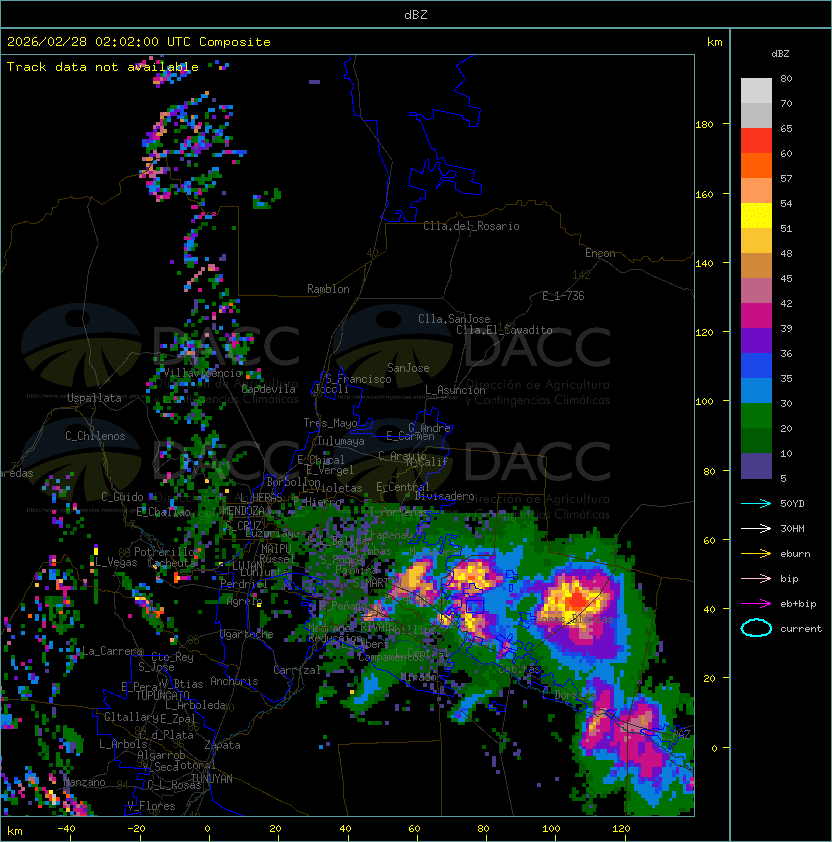Viewport: 832px width, 842px height.
Task: Click the 'dBZ' header above the color scale
Action: coord(780,54)
